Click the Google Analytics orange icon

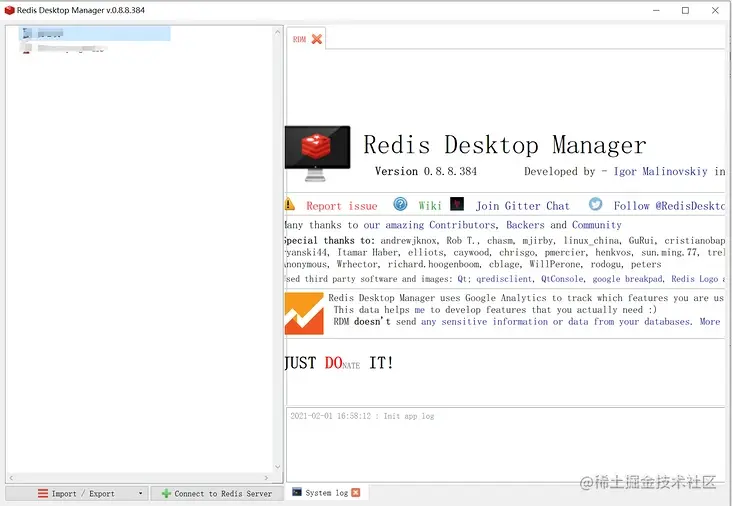[x=304, y=313]
